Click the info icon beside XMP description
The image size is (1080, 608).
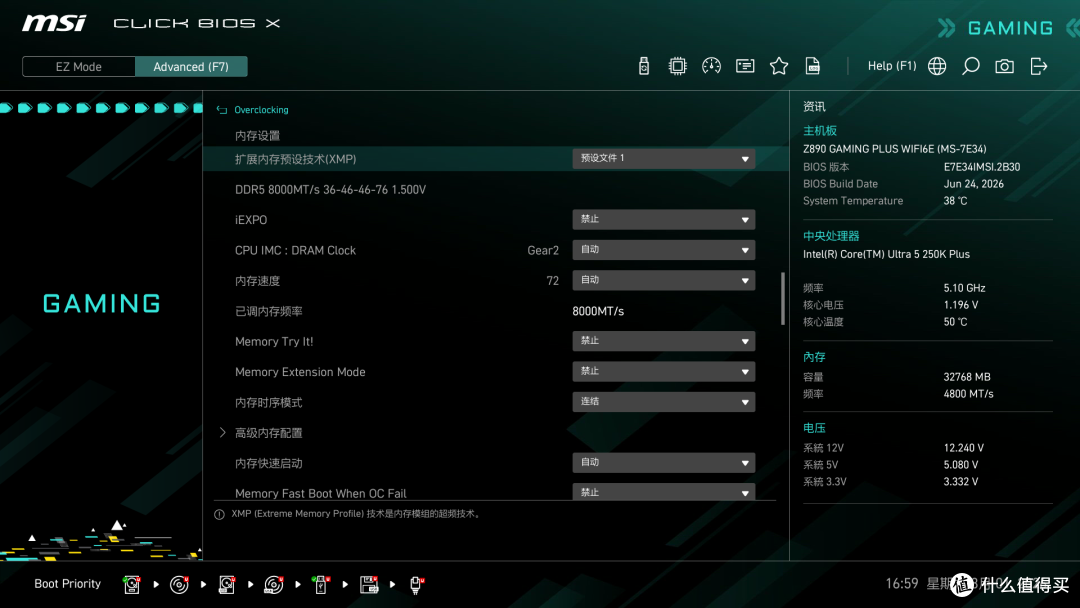[x=219, y=514]
